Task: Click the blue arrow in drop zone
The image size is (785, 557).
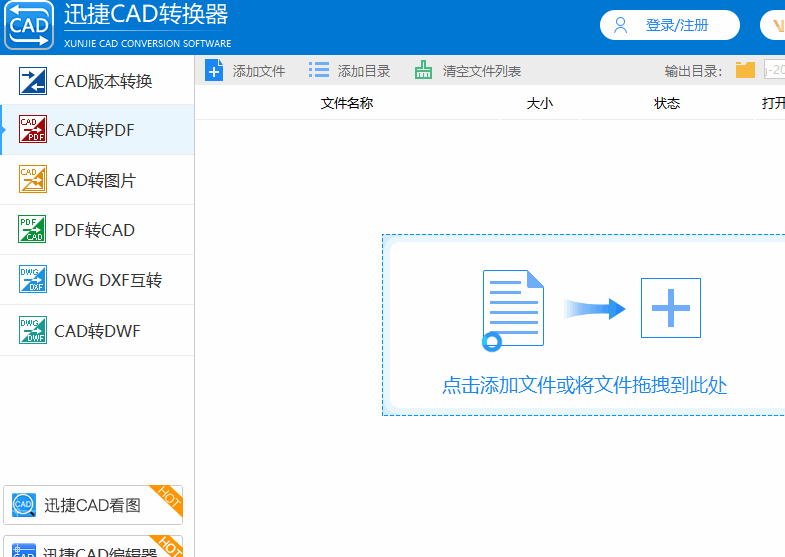Action: [594, 308]
